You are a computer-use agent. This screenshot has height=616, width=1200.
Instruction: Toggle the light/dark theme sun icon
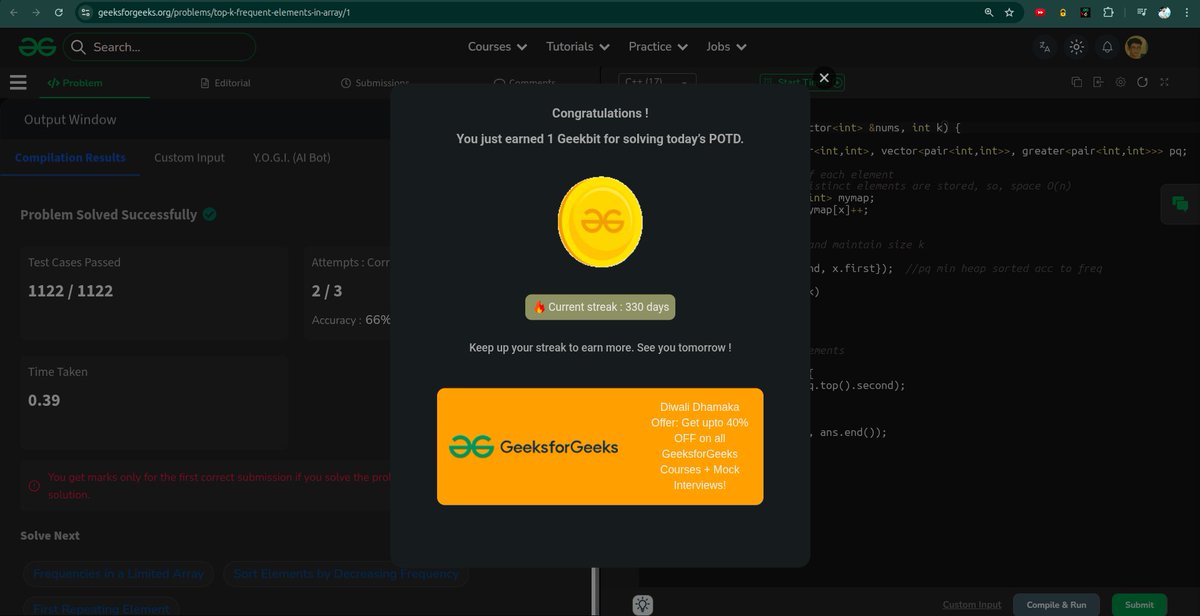(x=1076, y=47)
